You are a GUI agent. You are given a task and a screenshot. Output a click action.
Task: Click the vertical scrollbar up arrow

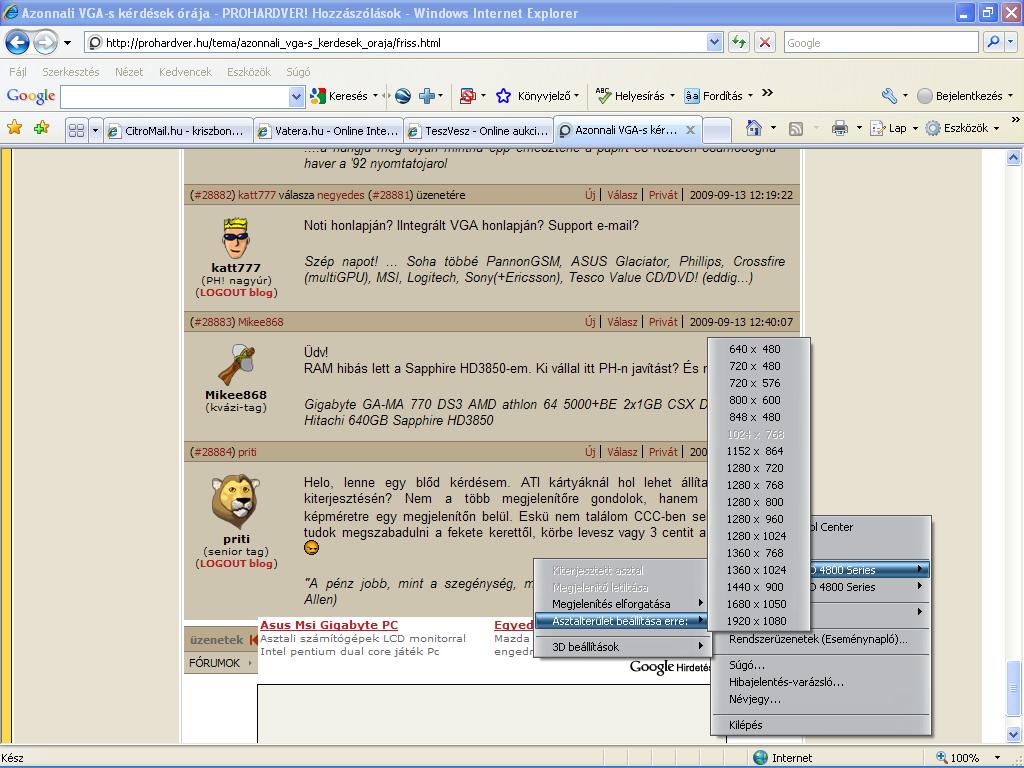[1013, 157]
